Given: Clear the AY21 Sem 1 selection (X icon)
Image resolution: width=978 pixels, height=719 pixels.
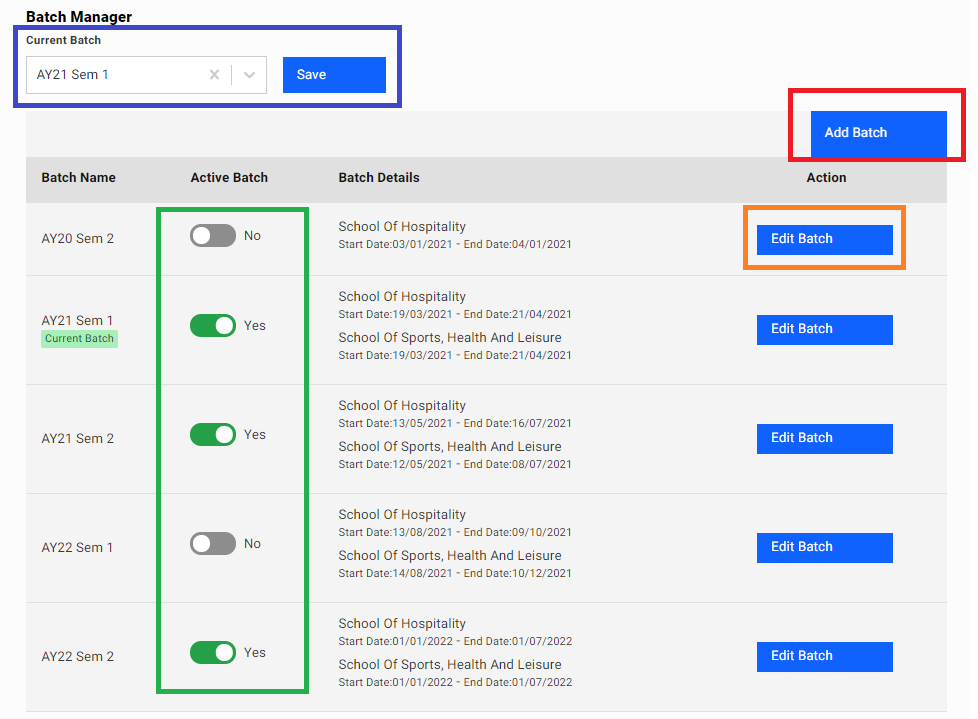Looking at the screenshot, I should [214, 75].
